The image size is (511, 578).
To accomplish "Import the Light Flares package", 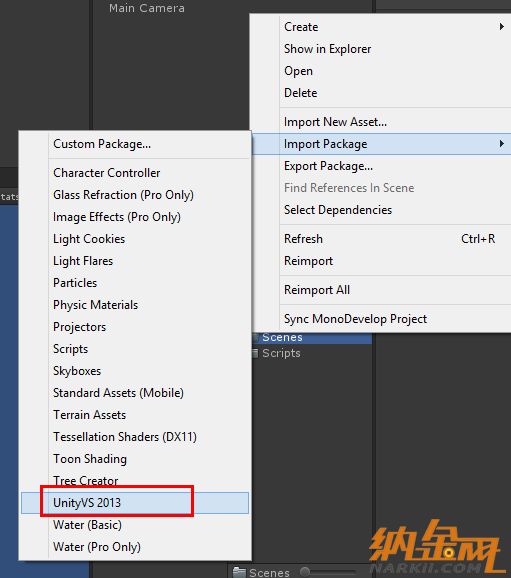I will pos(135,261).
